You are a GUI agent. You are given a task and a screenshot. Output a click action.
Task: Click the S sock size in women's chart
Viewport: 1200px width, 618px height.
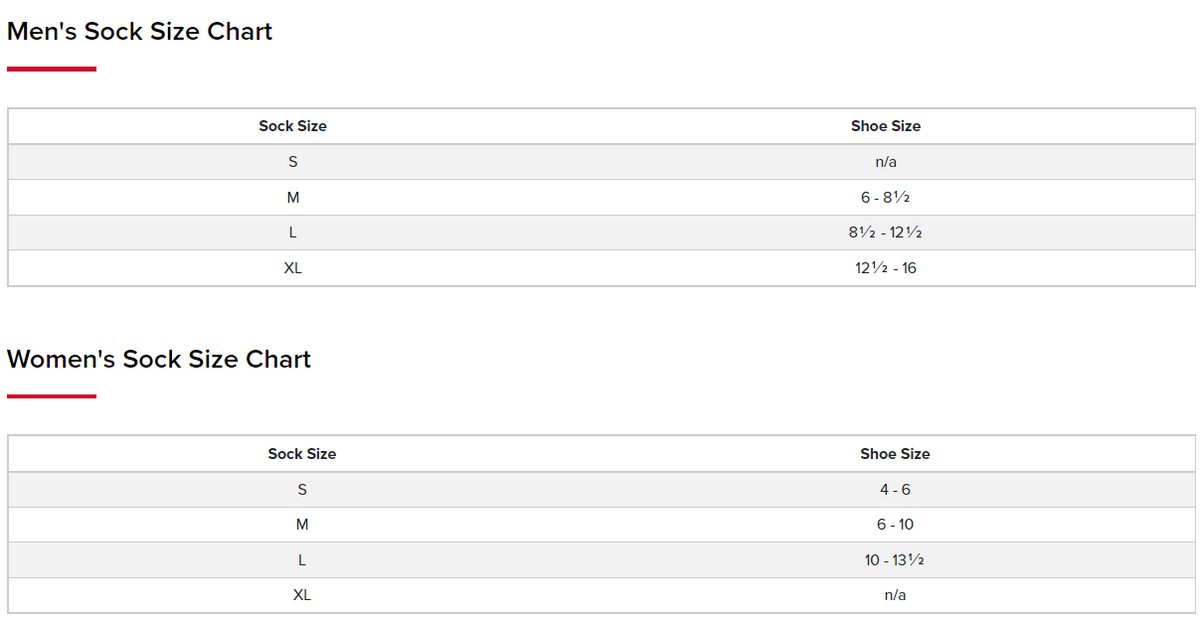click(302, 490)
